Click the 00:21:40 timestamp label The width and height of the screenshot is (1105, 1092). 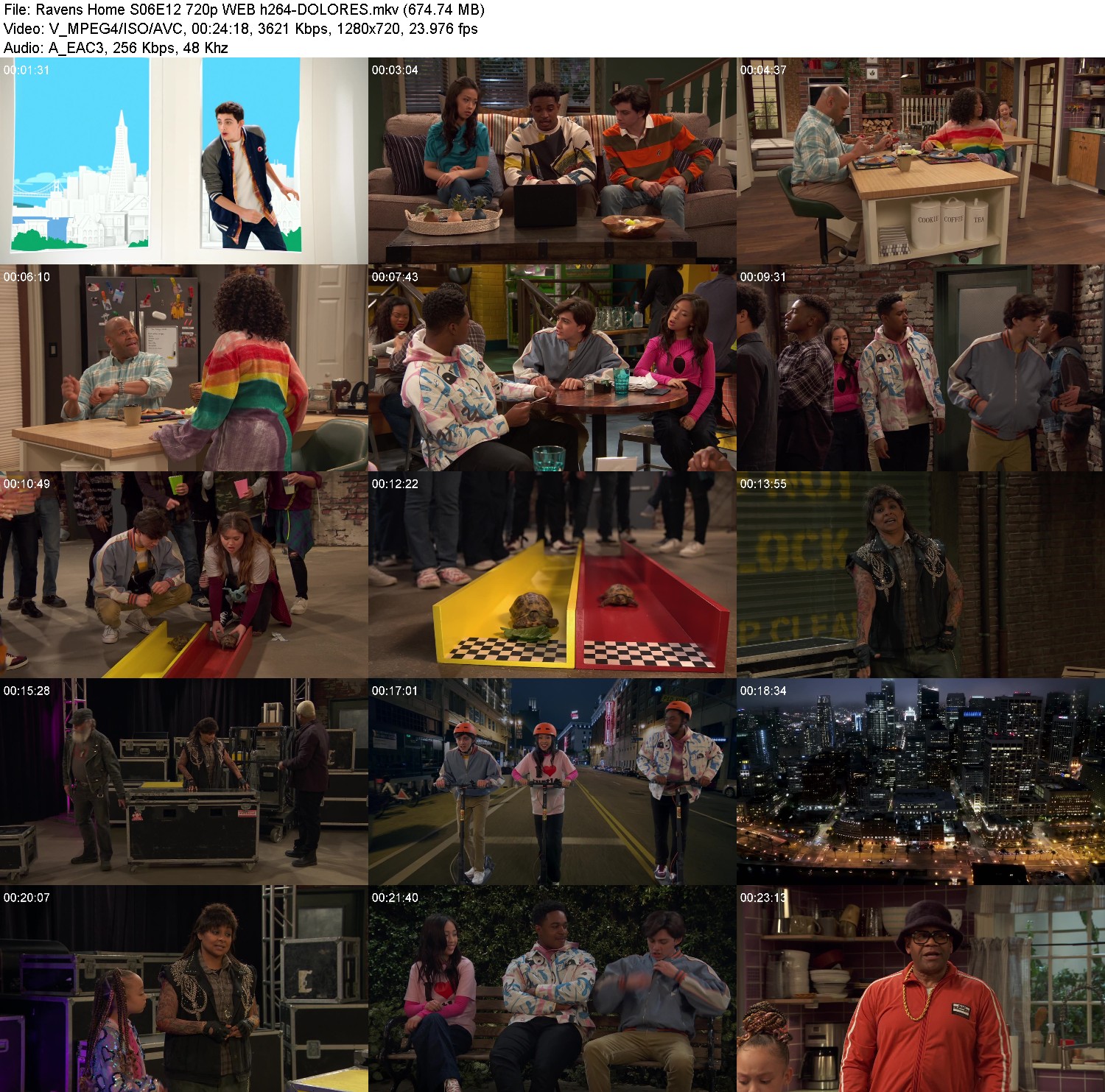point(395,898)
